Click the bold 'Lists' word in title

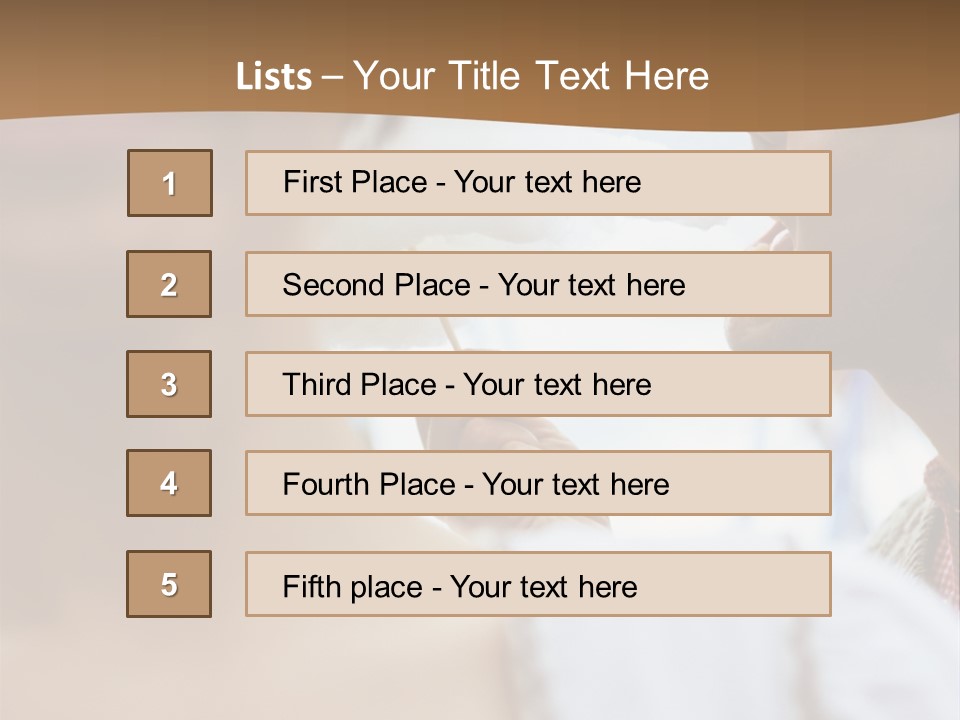click(273, 77)
